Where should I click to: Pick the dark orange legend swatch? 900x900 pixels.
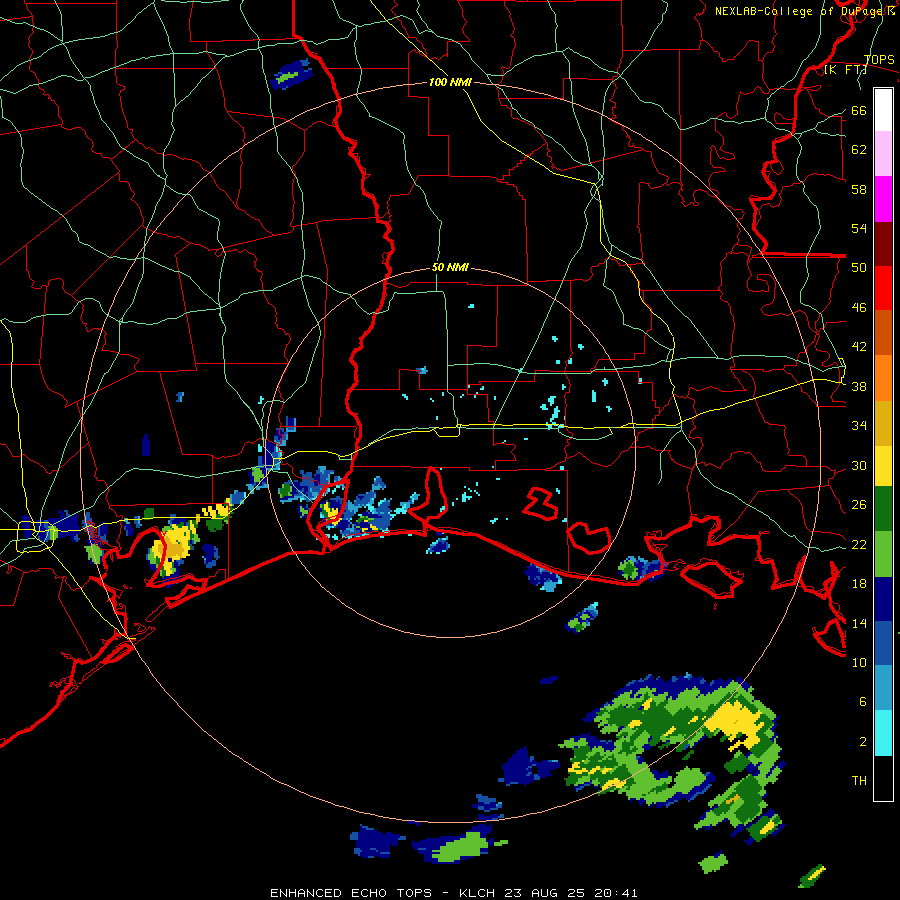[x=883, y=333]
